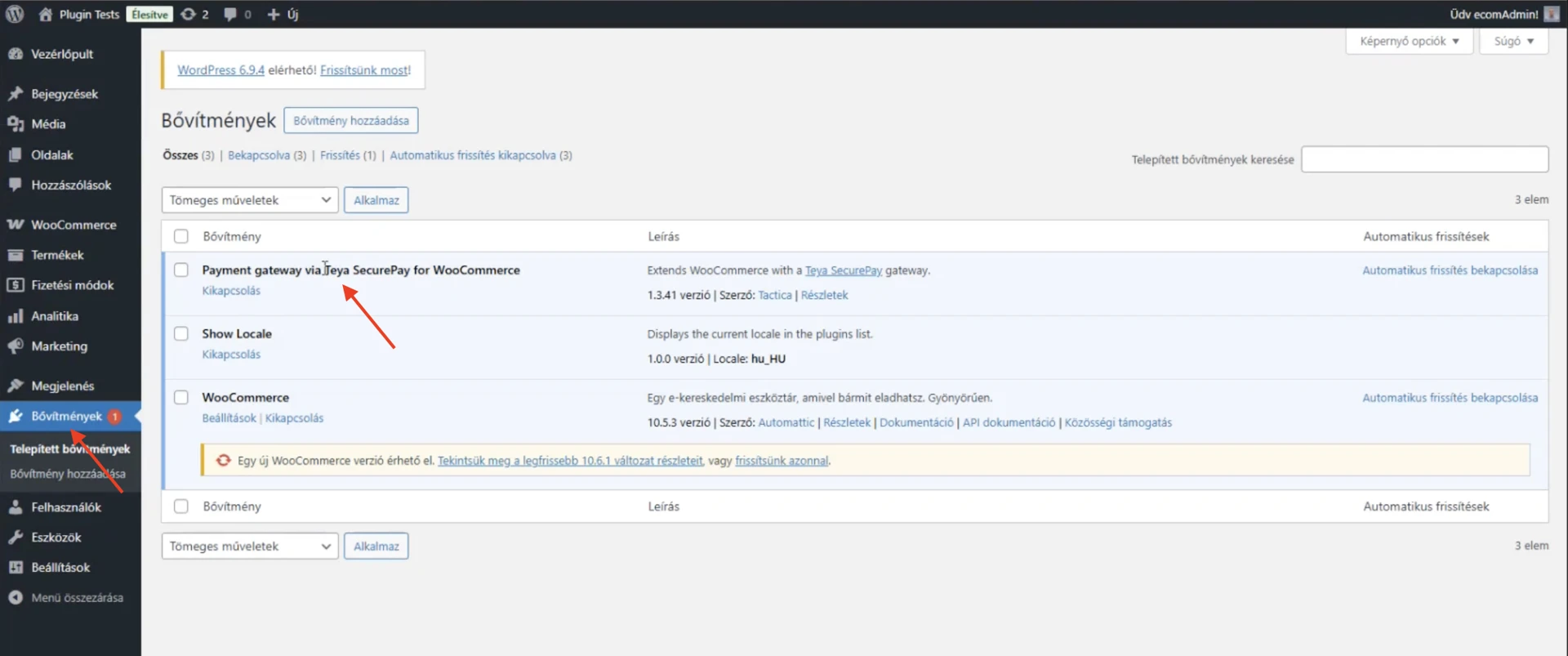This screenshot has width=1568, height=656.
Task: Click the WooCommerce sidebar icon
Action: pos(16,225)
